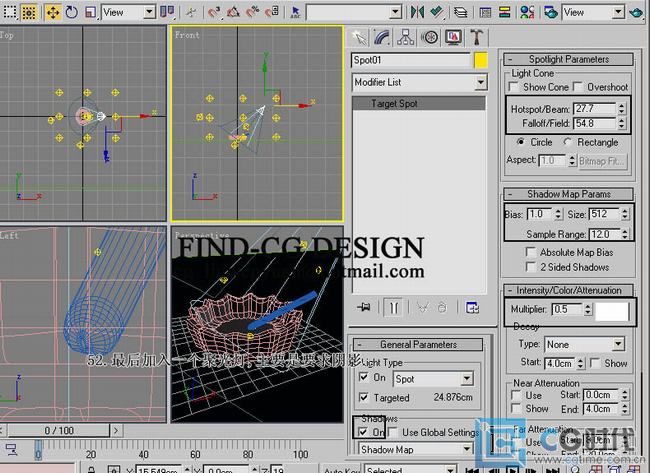Switch to the Create command panel tab
The height and width of the screenshot is (473, 650).
click(x=359, y=38)
